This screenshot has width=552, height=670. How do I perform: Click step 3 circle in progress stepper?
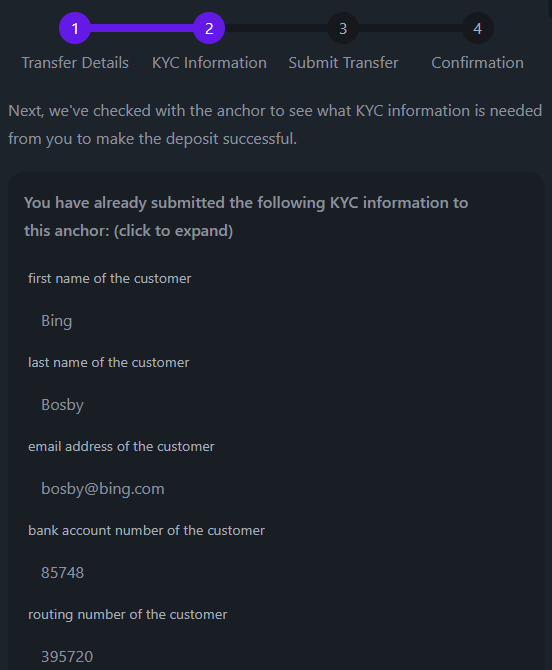click(x=343, y=28)
